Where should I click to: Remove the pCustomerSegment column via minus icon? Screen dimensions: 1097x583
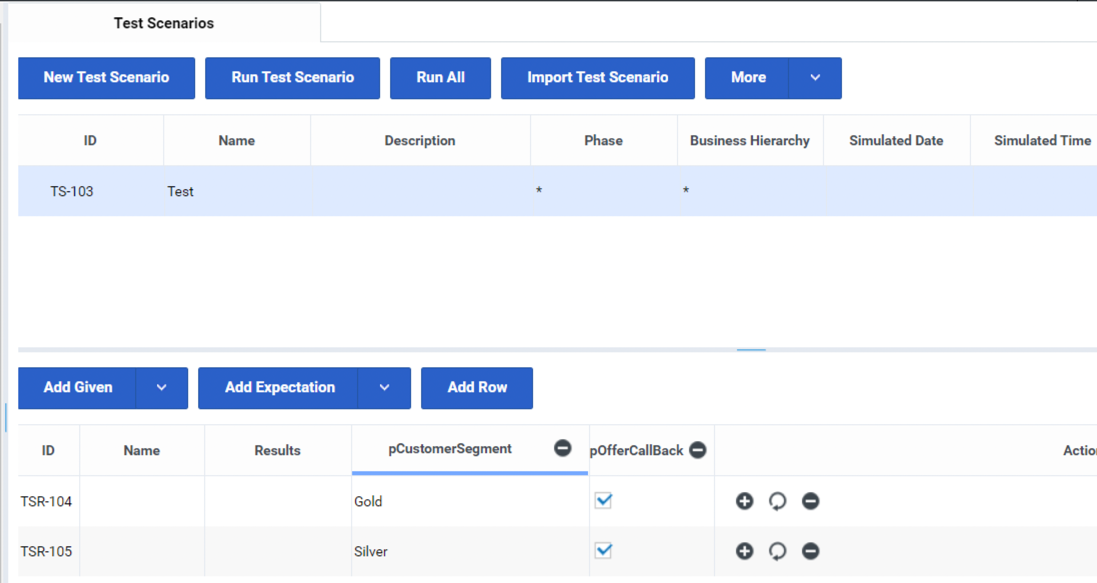pyautogui.click(x=563, y=449)
